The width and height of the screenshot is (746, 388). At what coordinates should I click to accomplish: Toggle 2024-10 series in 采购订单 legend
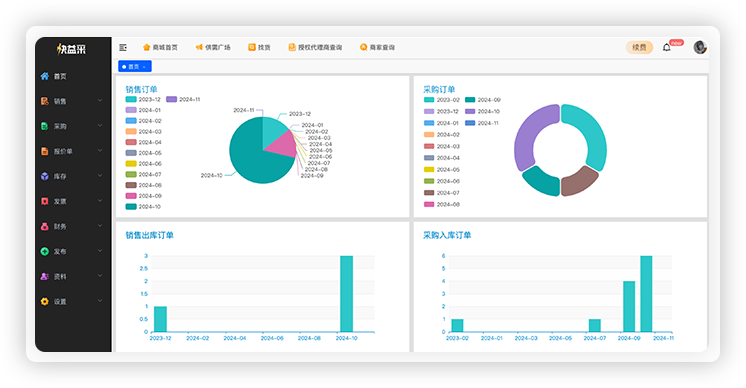(482, 111)
